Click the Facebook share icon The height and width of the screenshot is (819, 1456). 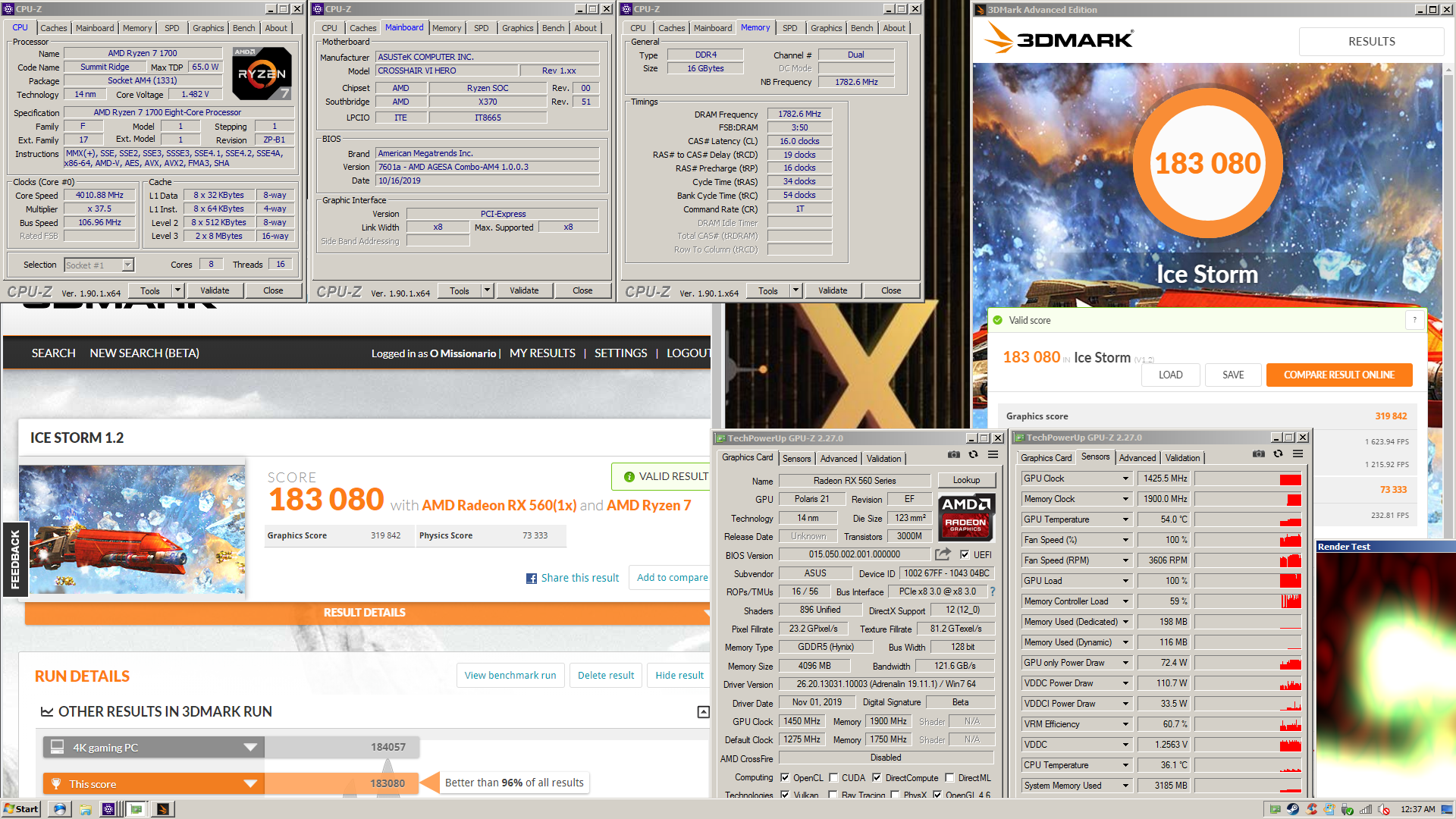tap(532, 579)
